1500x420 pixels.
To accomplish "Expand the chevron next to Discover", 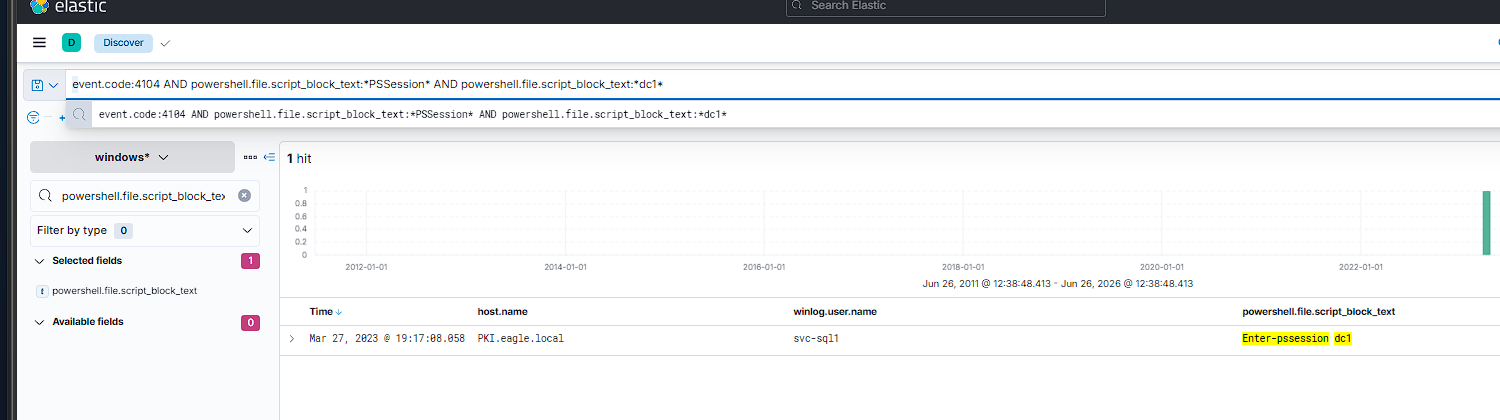I will (x=165, y=43).
